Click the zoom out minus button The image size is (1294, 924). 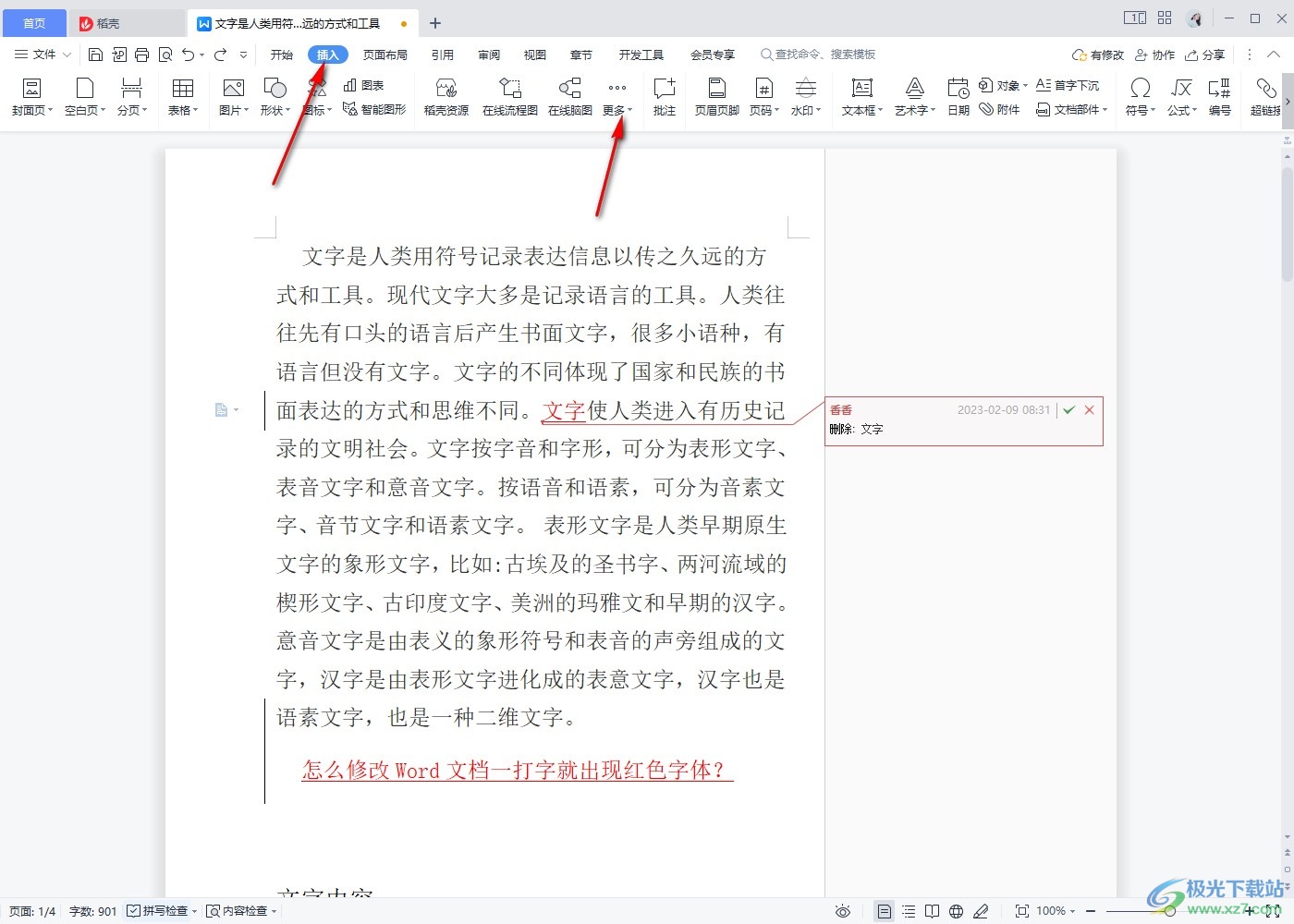pos(1091,911)
